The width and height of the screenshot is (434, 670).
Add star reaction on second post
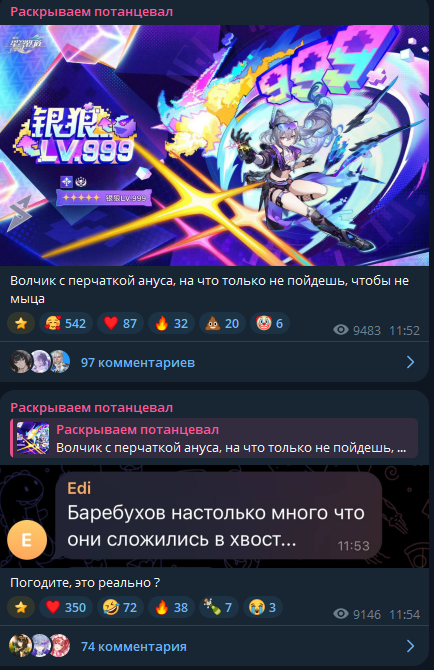pos(21,607)
